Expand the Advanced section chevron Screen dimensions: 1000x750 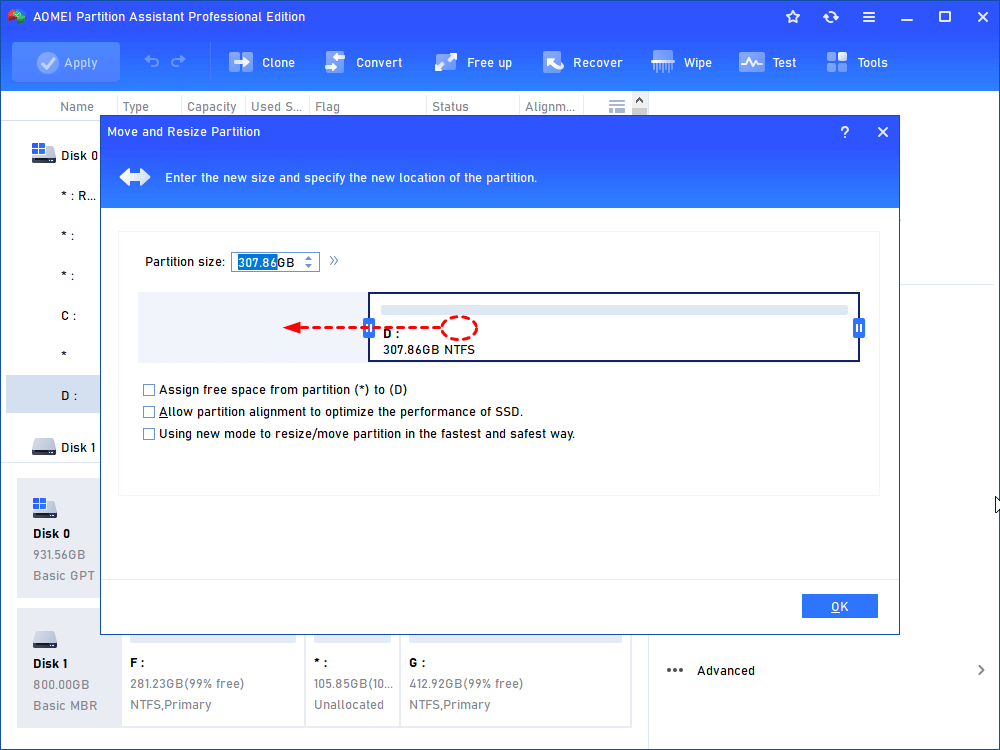point(981,670)
